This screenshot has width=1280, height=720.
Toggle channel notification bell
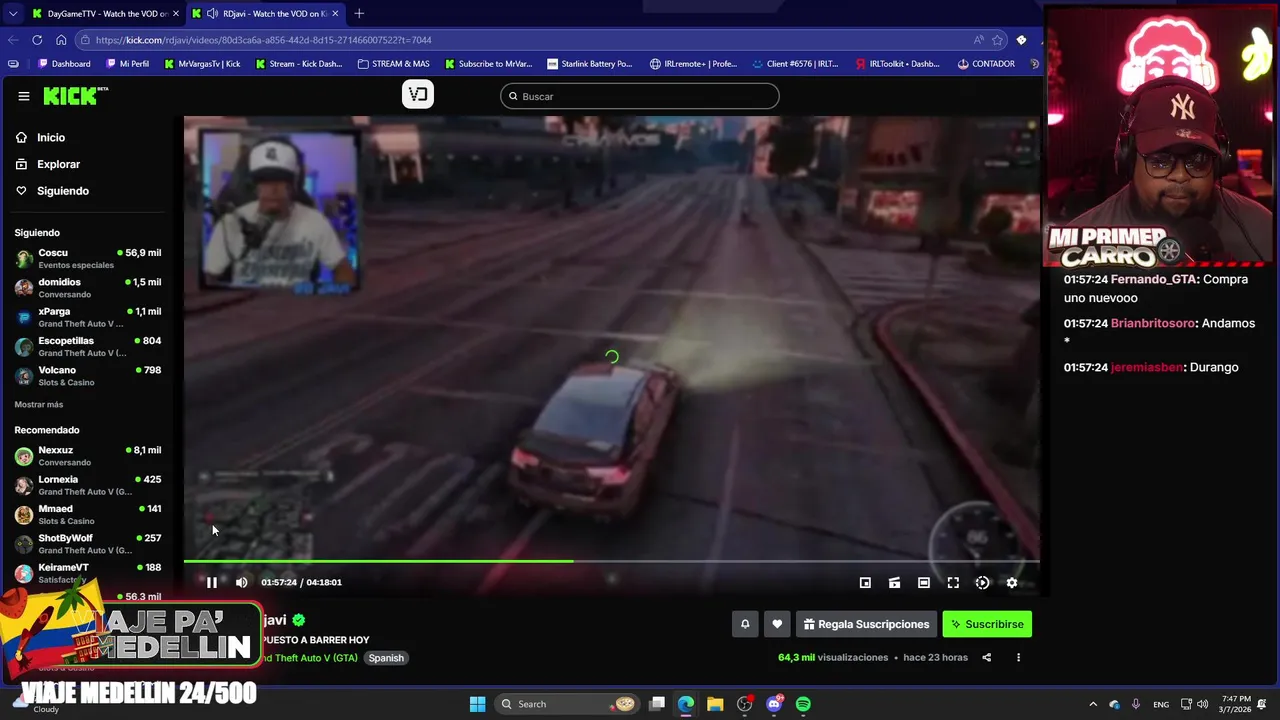point(745,624)
